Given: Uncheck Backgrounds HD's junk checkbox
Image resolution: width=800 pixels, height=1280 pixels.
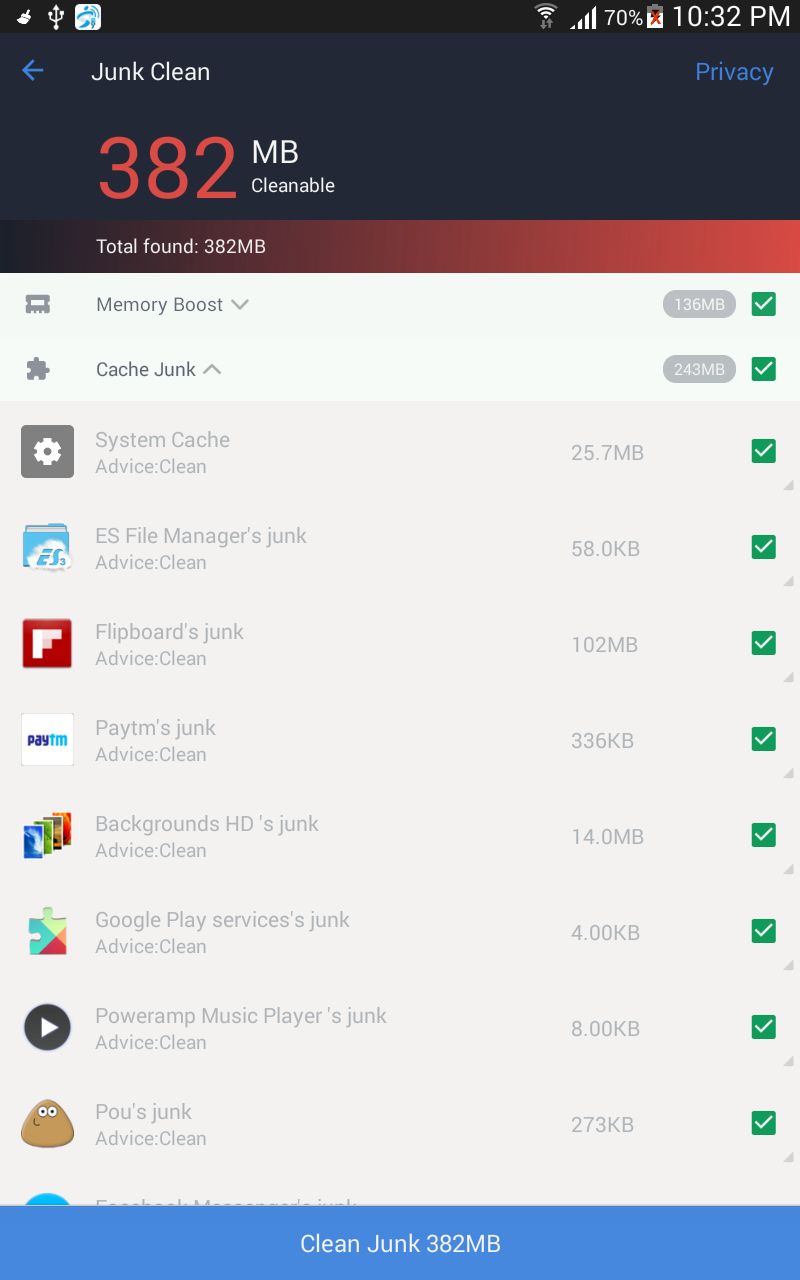Looking at the screenshot, I should (x=764, y=835).
